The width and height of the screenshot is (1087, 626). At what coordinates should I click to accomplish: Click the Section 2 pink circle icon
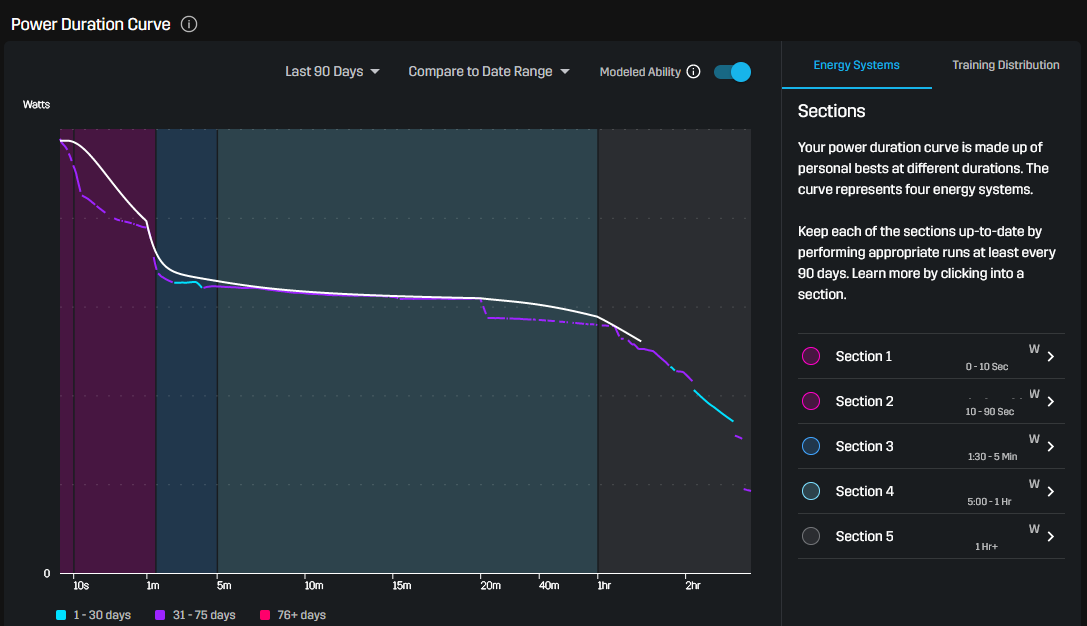(811, 401)
